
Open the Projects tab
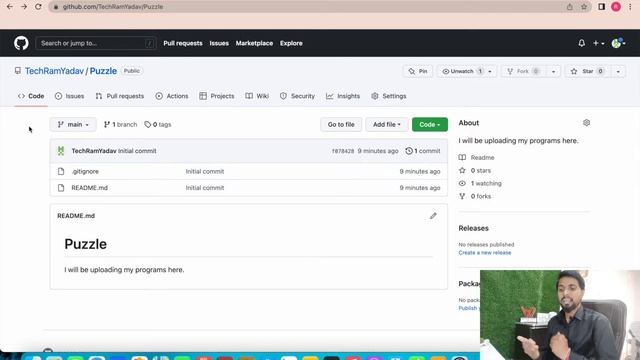pos(217,96)
